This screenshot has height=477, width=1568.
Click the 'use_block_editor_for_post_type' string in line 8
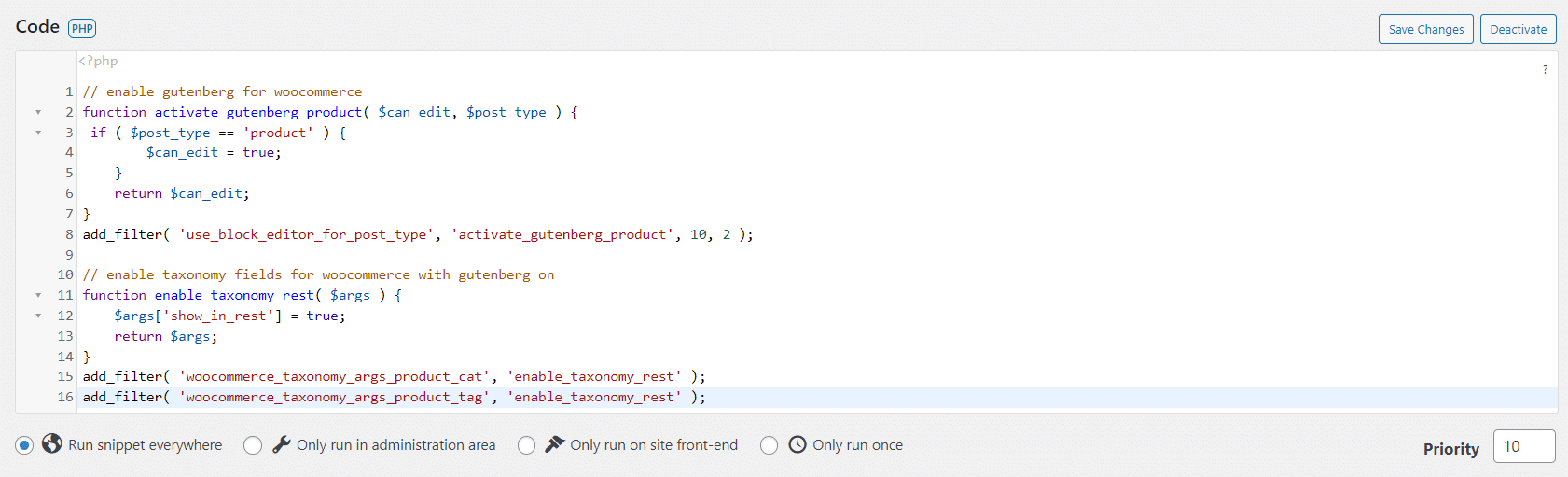[x=307, y=234]
